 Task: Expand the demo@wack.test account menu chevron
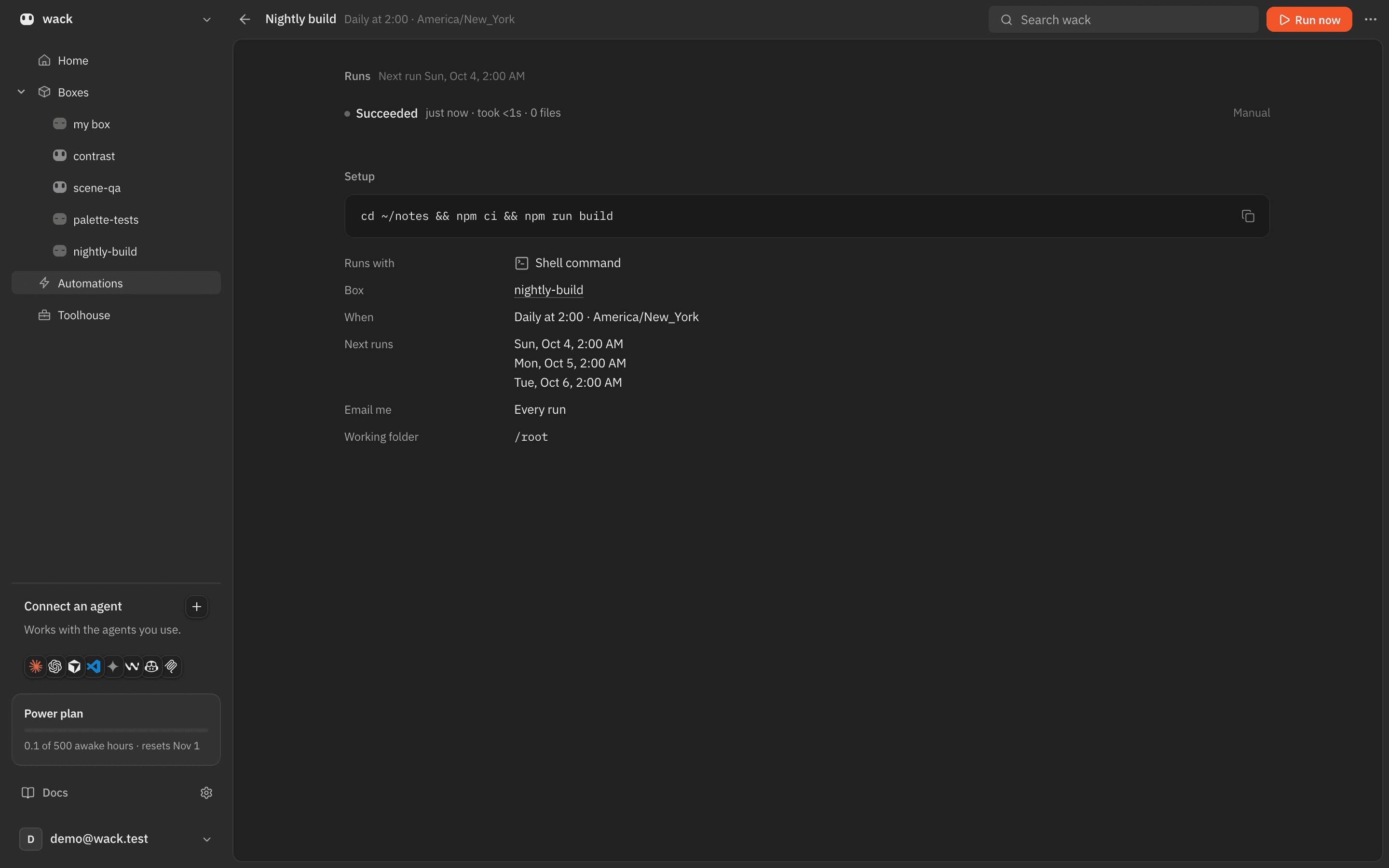206,839
